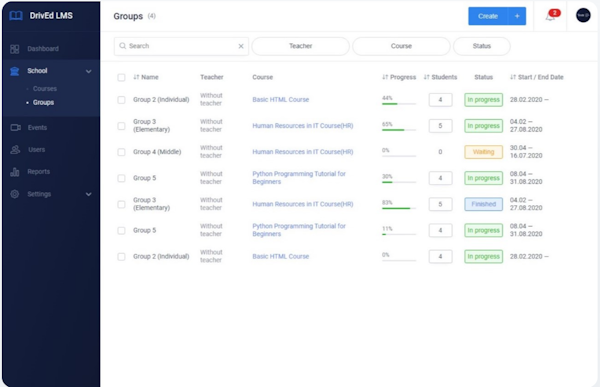Click the Teacher column header
600x387 pixels.
212,77
